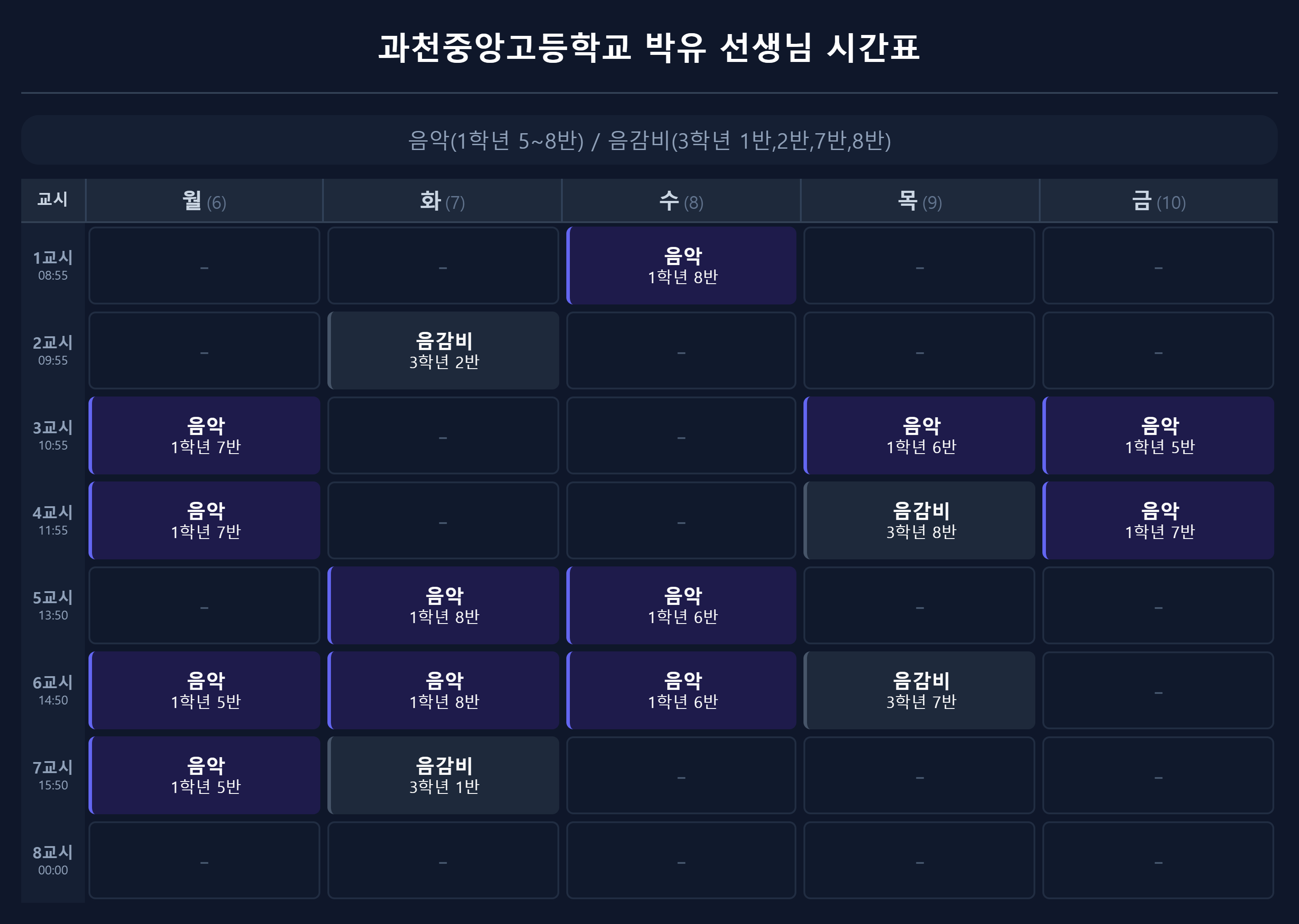Open Wednesday 5교시 음악 1학년 6반 class
Image resolution: width=1299 pixels, height=924 pixels.
point(681,605)
